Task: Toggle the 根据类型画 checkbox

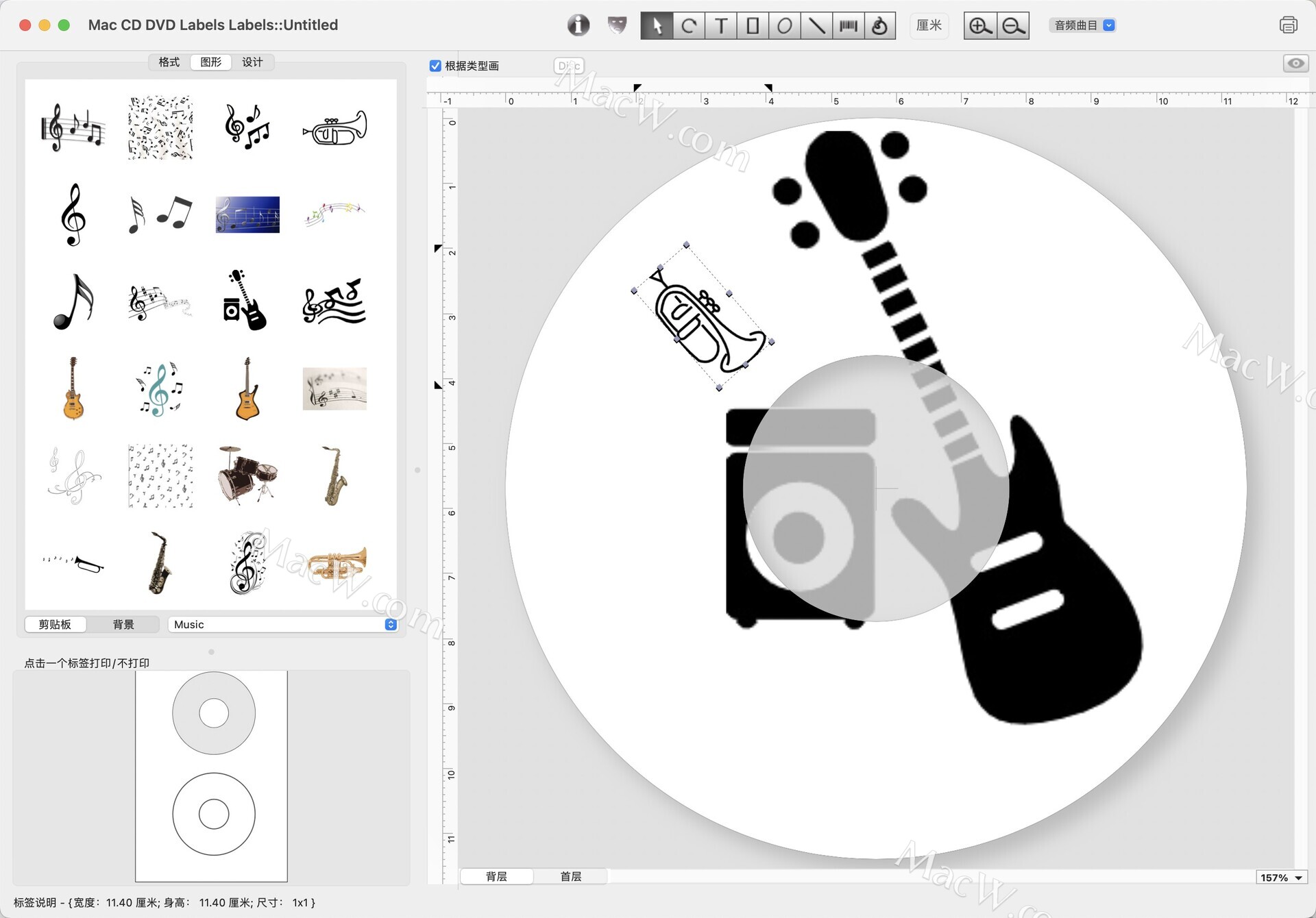Action: (435, 66)
